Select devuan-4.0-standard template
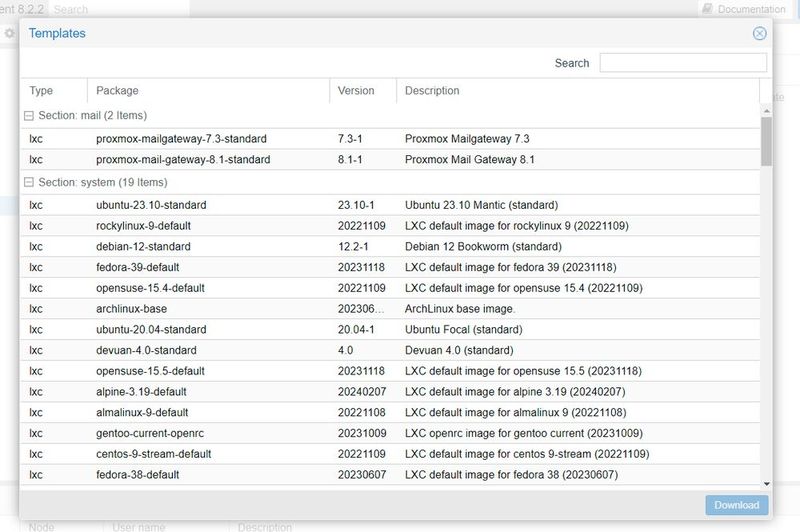 pyautogui.click(x=390, y=350)
